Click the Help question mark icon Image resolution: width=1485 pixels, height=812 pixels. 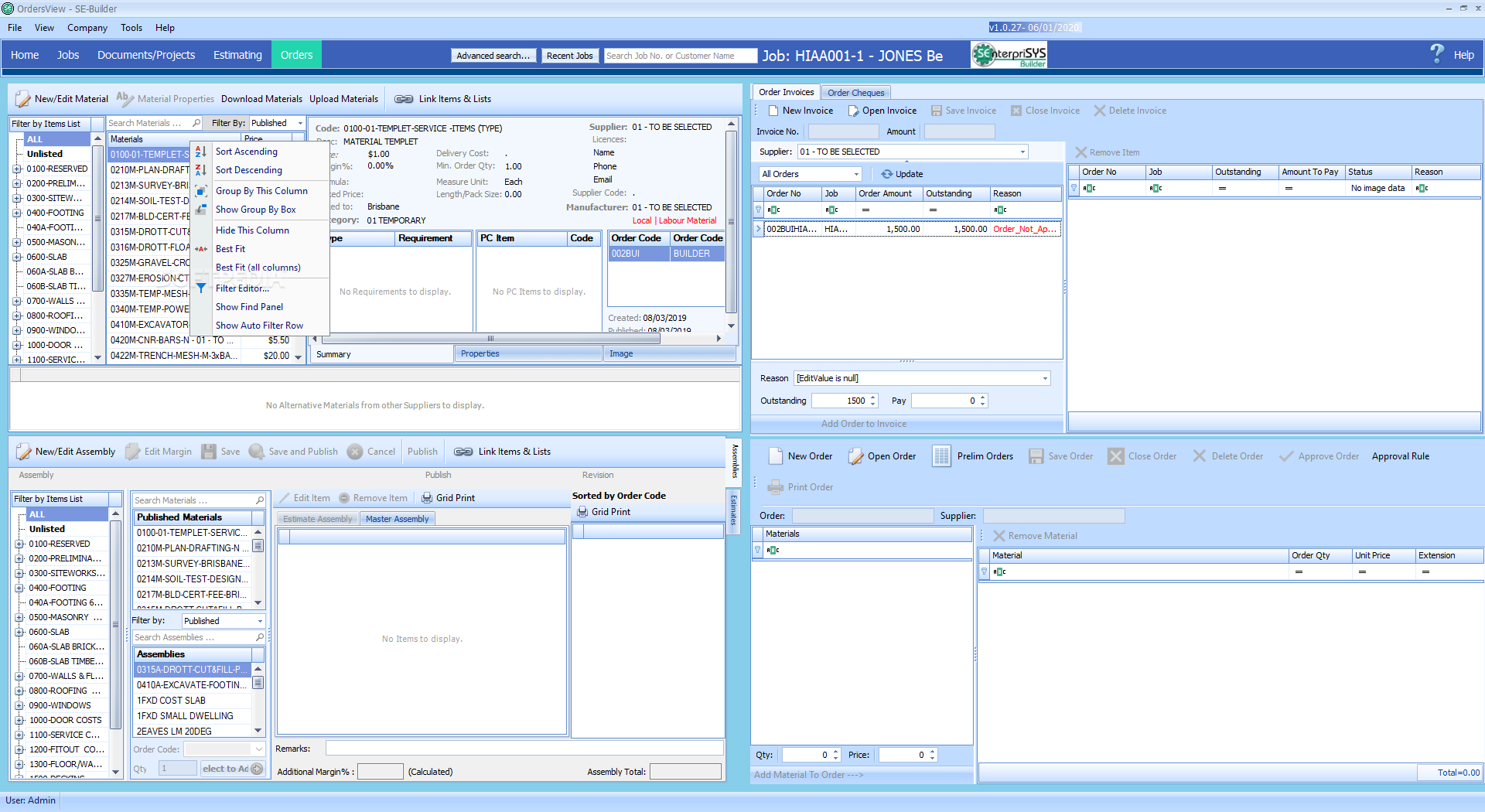click(1437, 53)
